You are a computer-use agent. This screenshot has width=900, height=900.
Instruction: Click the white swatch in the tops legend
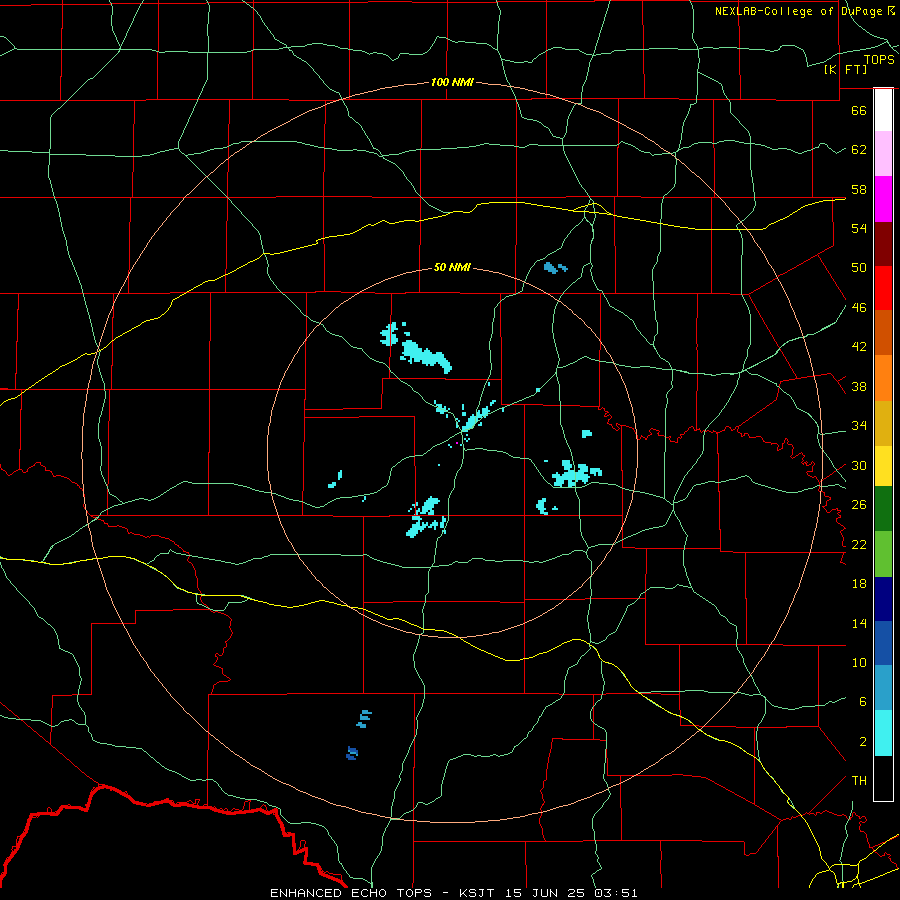pyautogui.click(x=883, y=110)
